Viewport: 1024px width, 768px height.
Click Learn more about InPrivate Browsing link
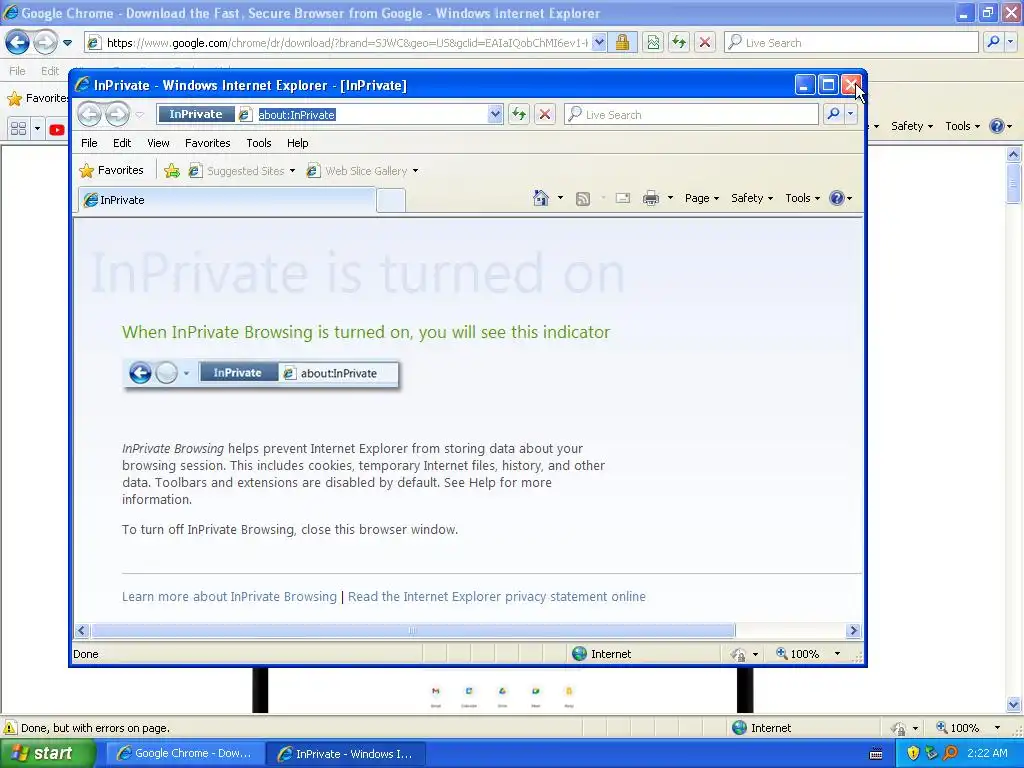tap(229, 596)
